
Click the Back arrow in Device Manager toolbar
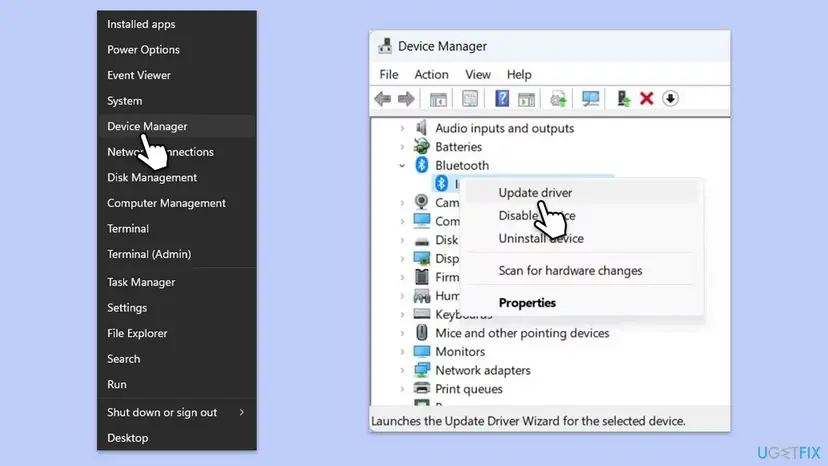click(382, 99)
